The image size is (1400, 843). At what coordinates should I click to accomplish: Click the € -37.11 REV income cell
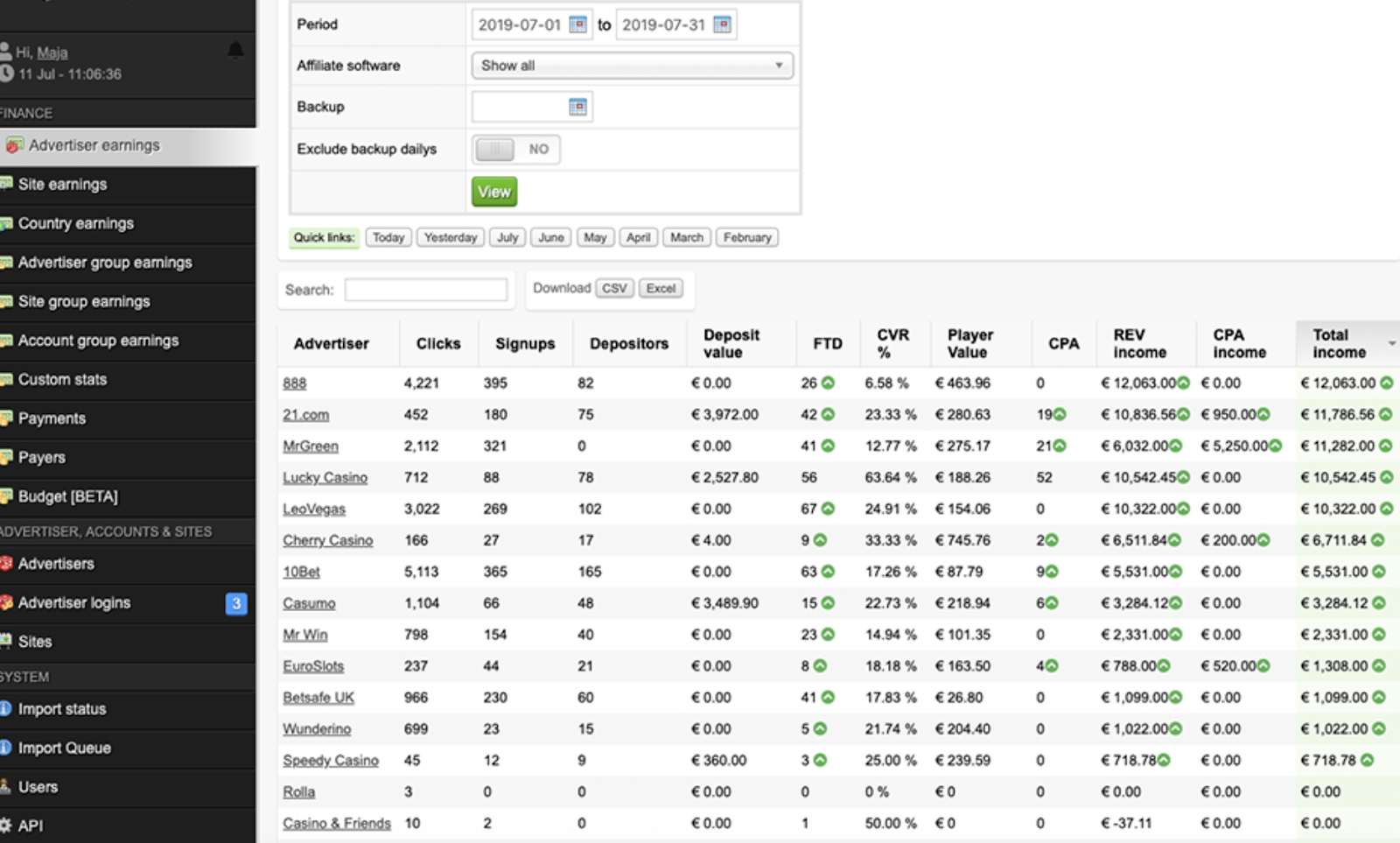point(1126,824)
